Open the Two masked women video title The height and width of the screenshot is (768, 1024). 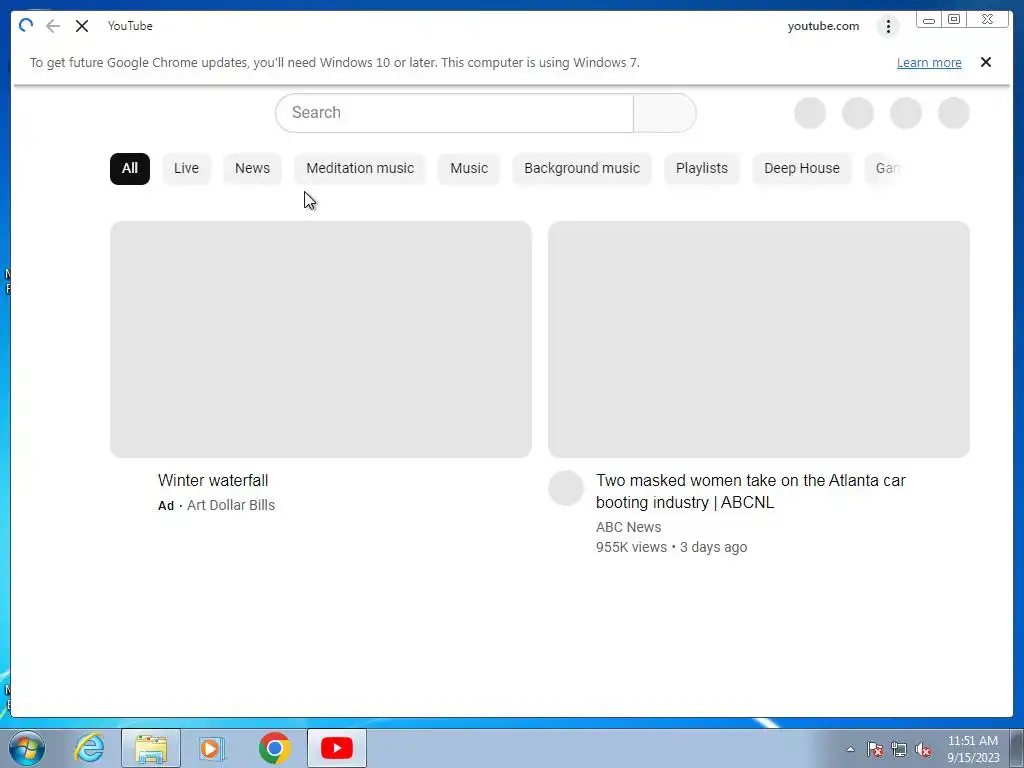(x=750, y=491)
